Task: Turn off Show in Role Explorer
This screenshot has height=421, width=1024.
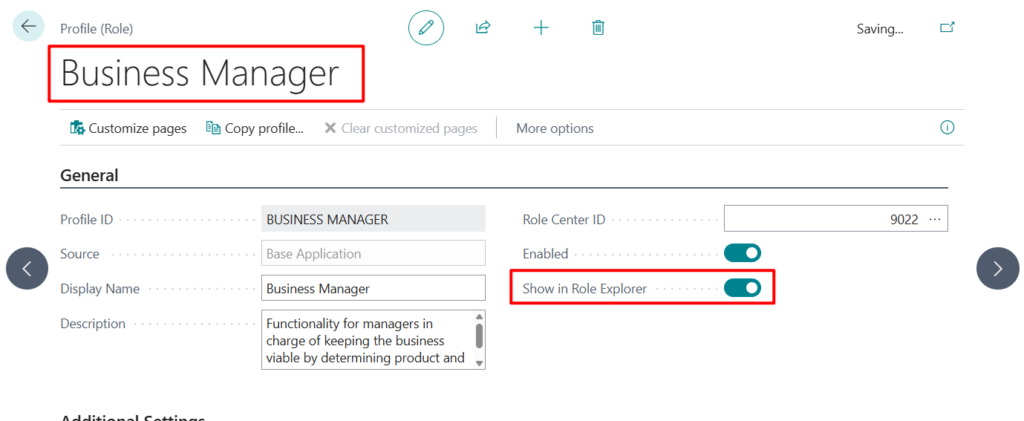Action: 742,289
